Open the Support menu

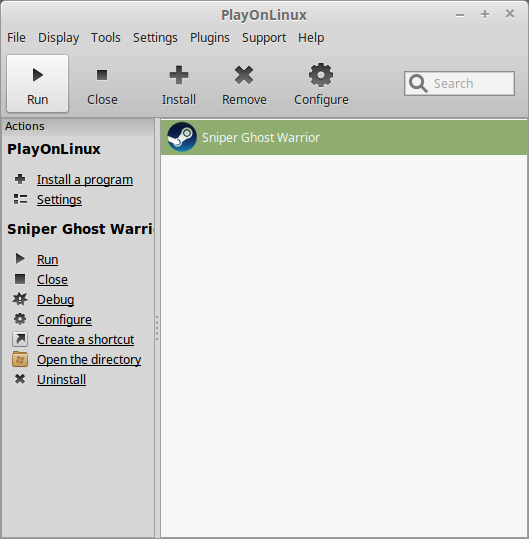264,37
